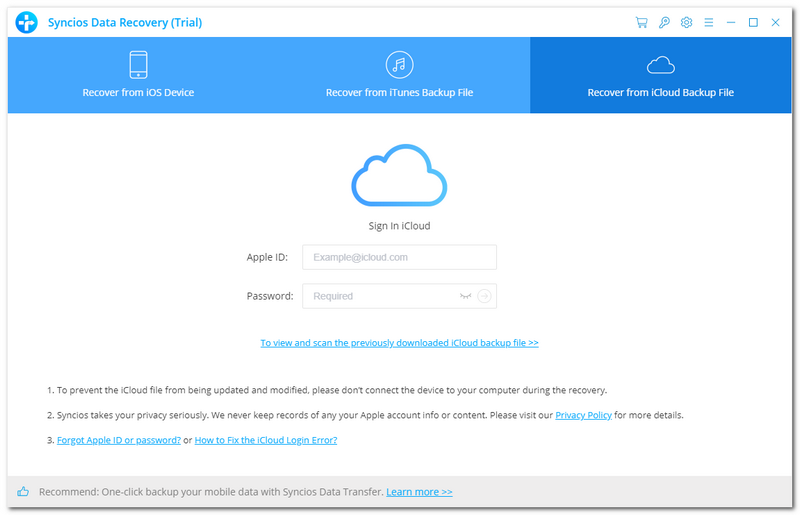Open How to Fix iCloud Login Error
This screenshot has height=515, width=800.
point(265,440)
